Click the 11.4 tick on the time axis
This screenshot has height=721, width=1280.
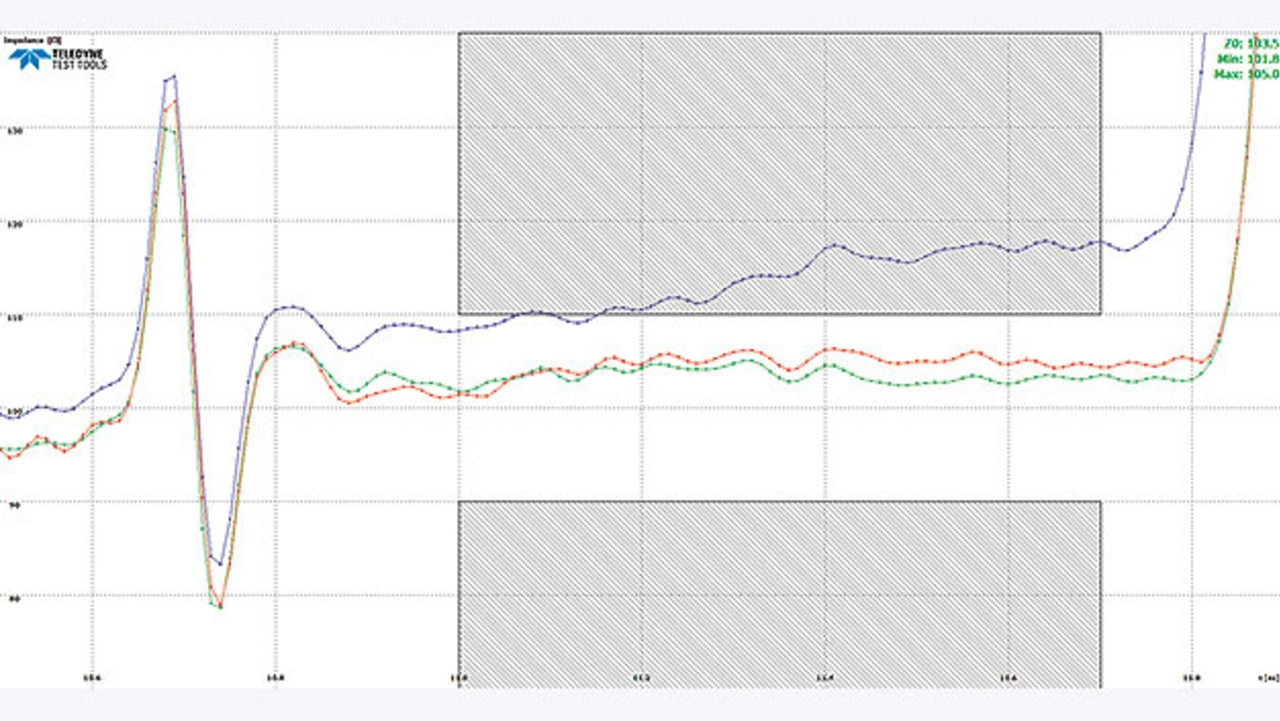pyautogui.click(x=824, y=678)
